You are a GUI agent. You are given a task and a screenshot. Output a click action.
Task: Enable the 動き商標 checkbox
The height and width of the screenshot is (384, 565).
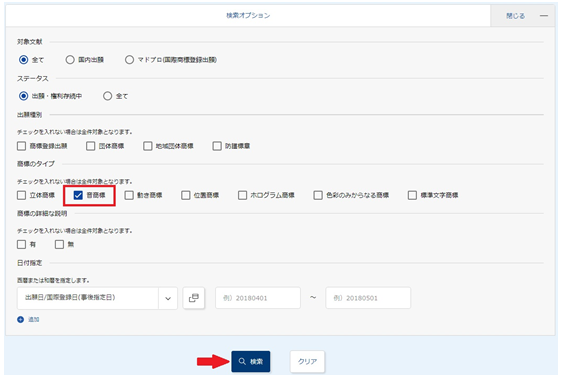click(129, 195)
